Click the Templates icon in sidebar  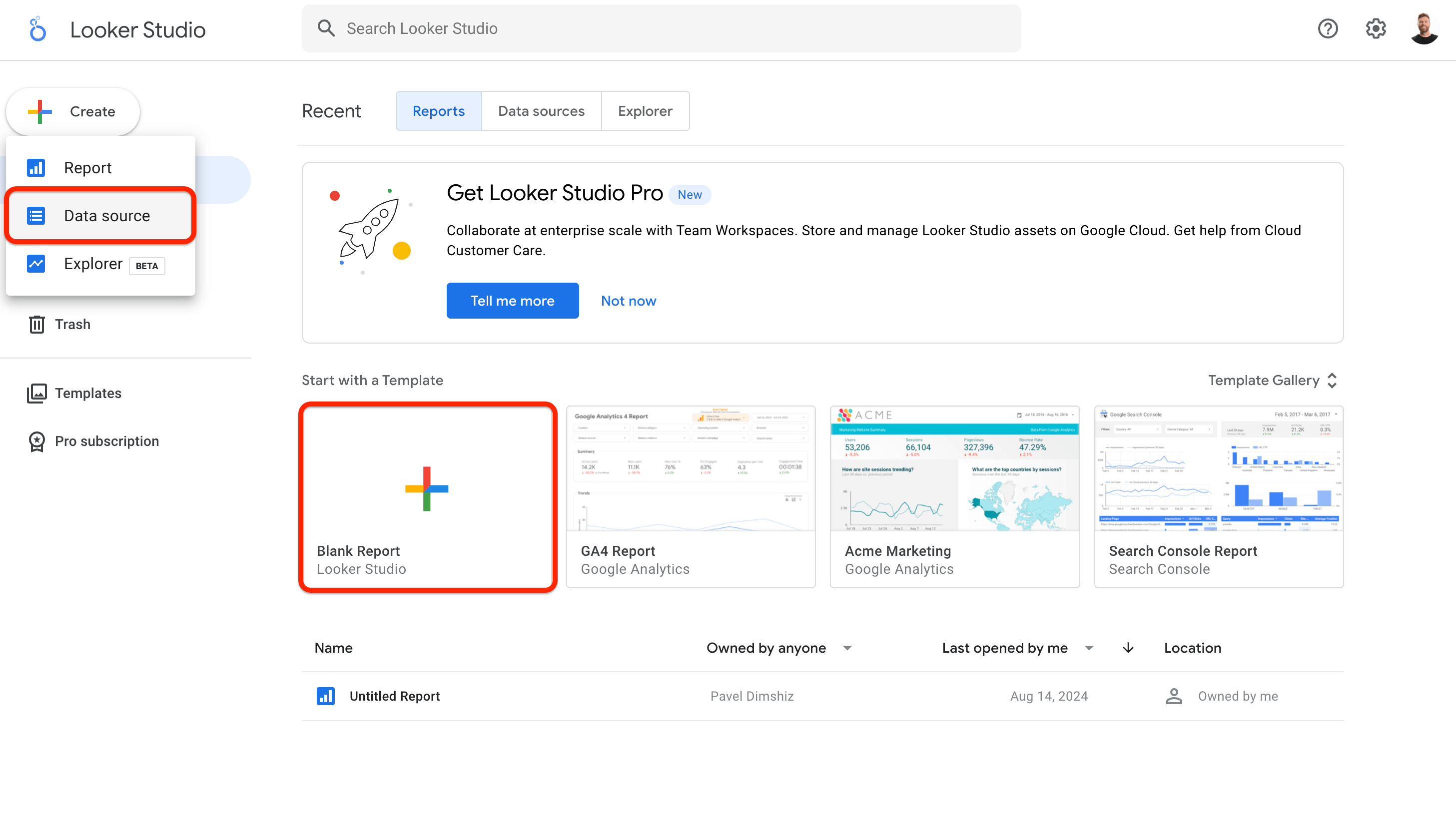coord(36,393)
